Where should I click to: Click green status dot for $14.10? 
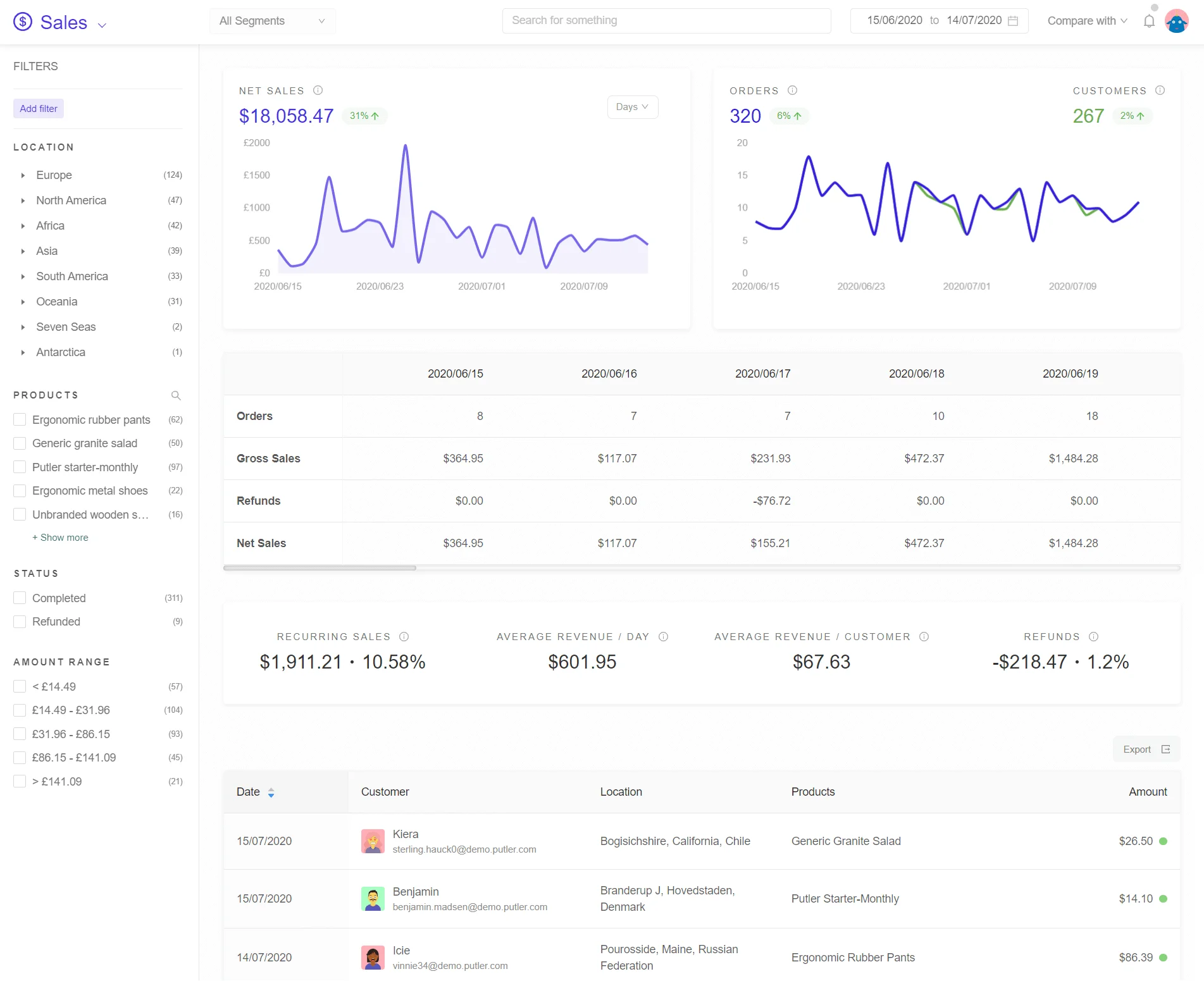(1163, 899)
